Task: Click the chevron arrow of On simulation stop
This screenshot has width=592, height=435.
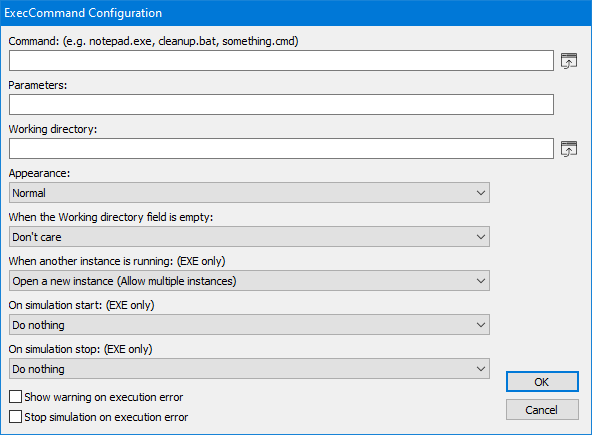Action: point(481,369)
